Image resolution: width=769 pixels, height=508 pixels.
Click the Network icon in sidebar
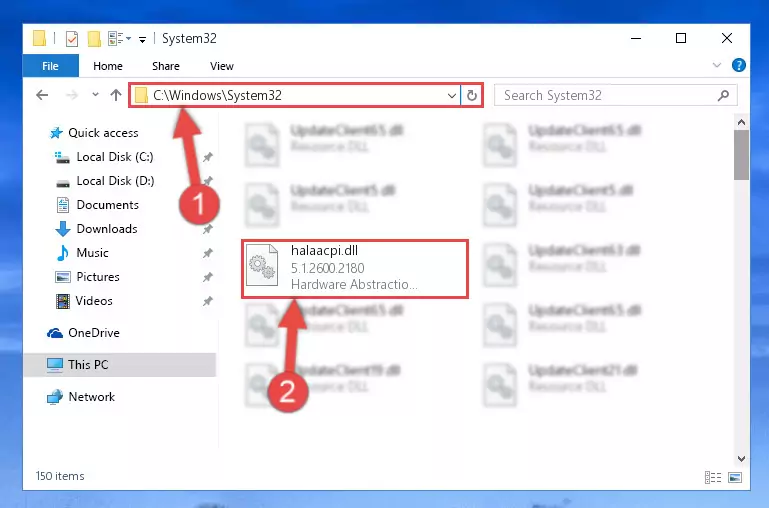55,397
